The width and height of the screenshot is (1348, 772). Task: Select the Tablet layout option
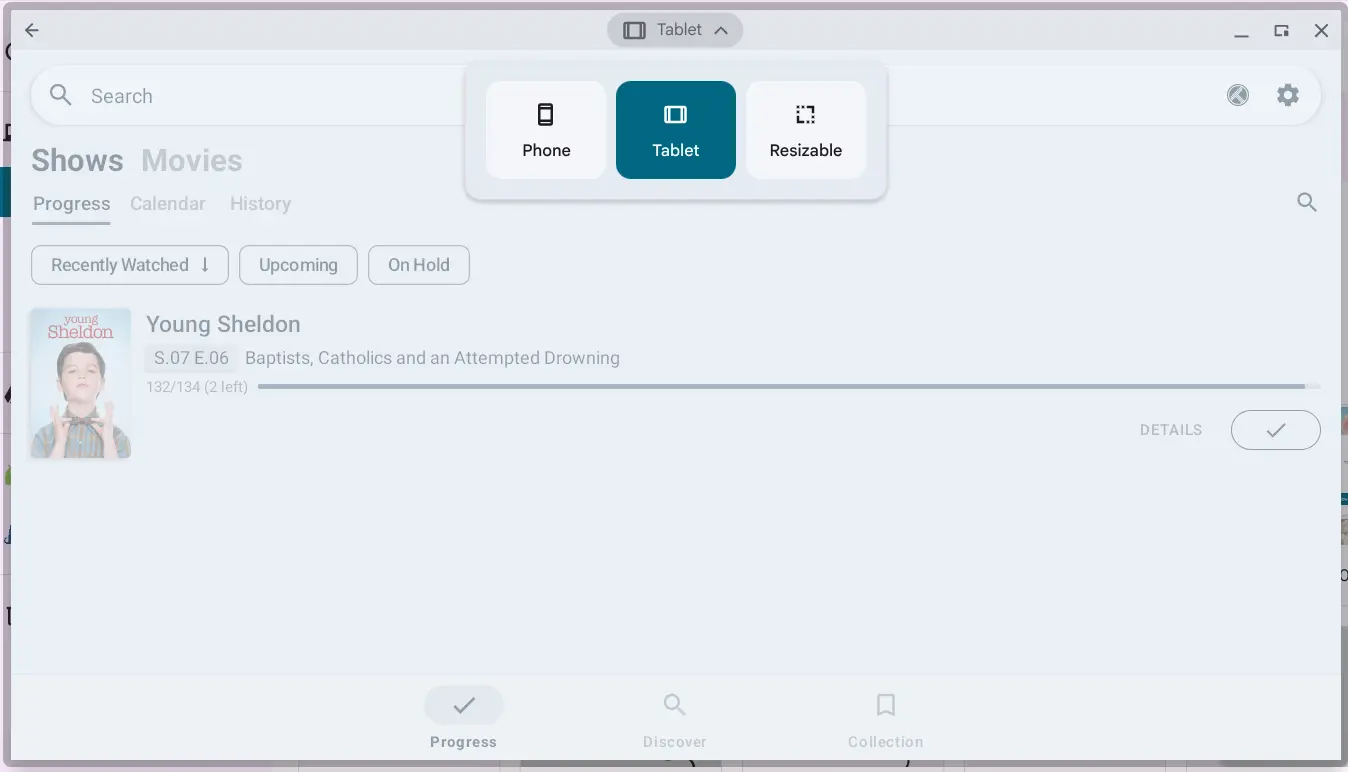click(676, 130)
